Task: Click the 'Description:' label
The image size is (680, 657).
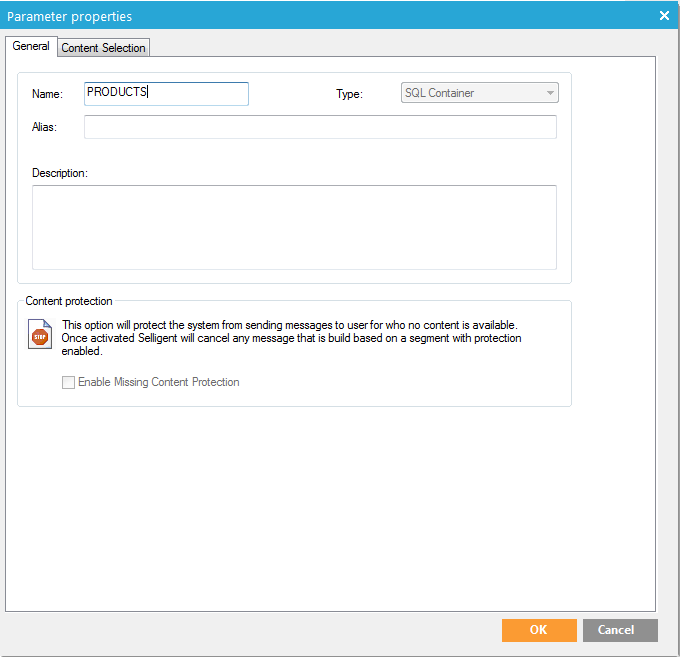Action: (x=60, y=173)
